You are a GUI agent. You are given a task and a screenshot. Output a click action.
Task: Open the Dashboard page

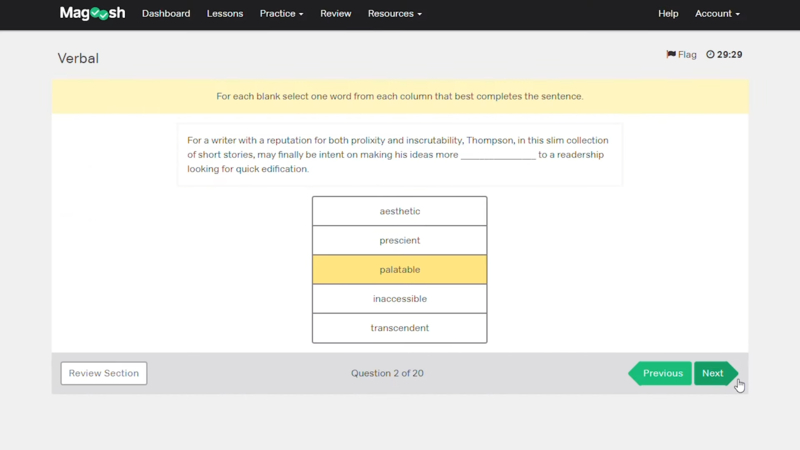[x=166, y=14]
